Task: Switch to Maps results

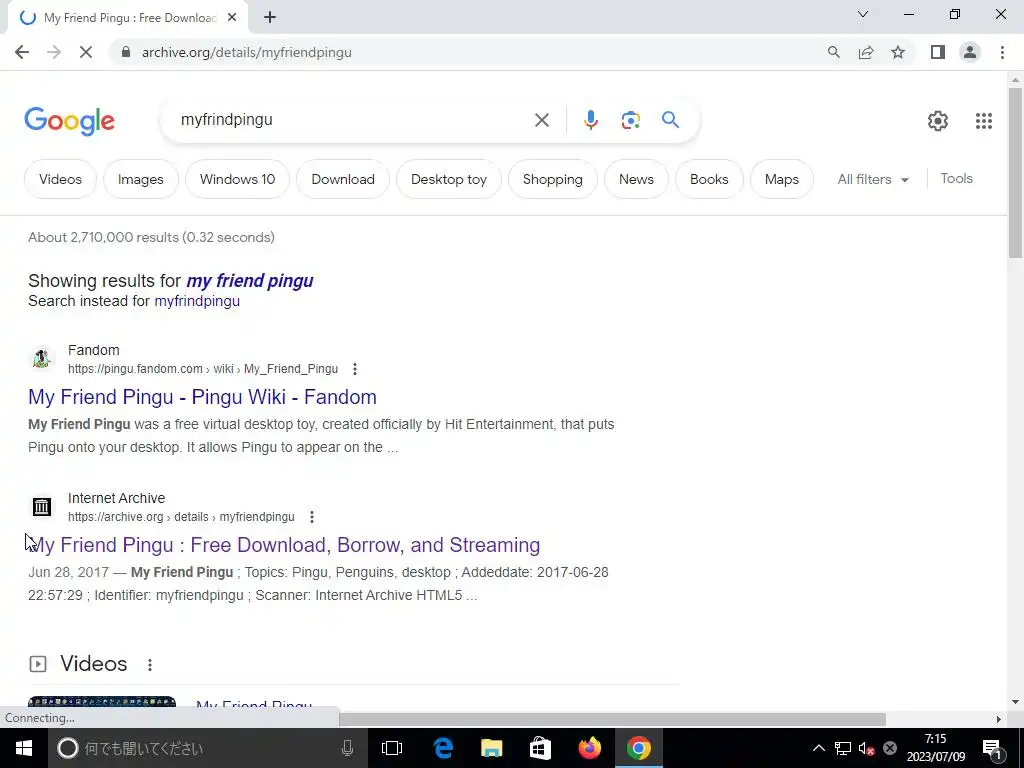Action: [x=782, y=180]
